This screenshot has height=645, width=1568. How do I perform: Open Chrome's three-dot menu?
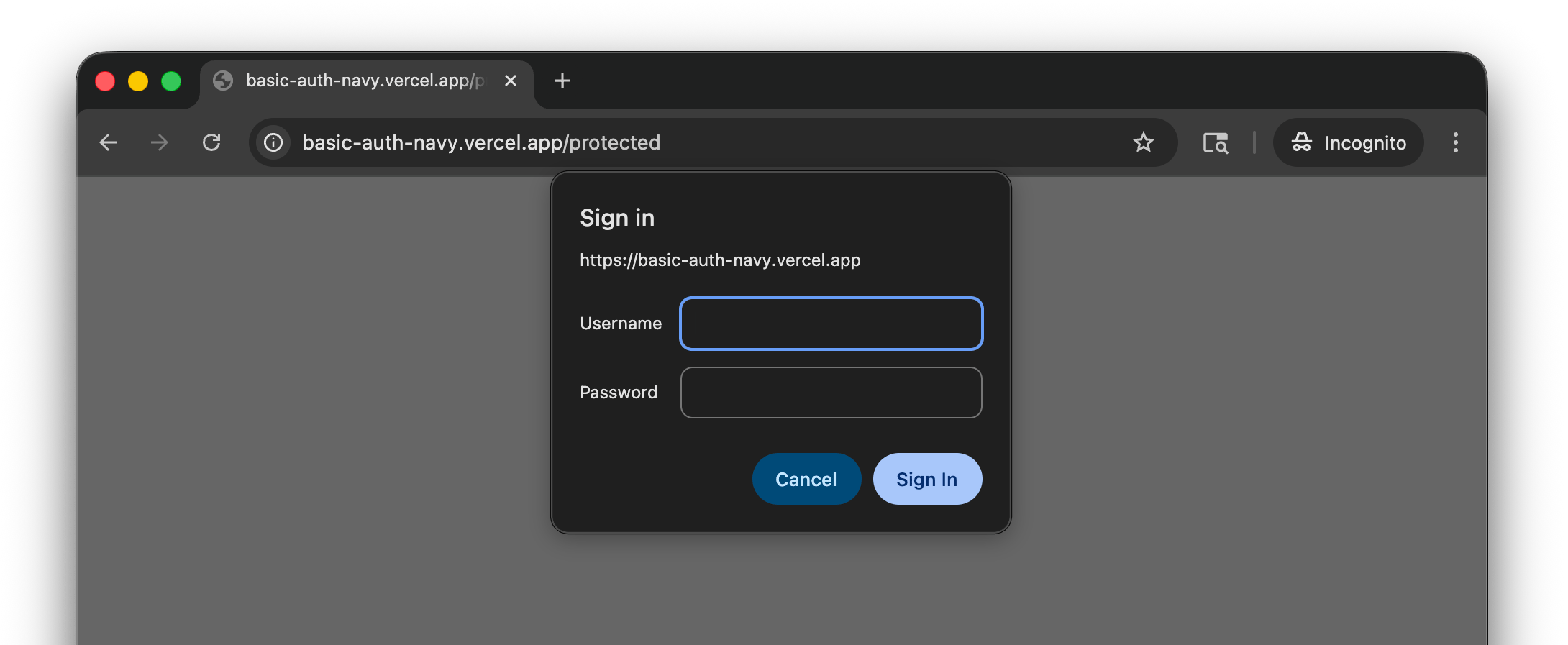(x=1456, y=142)
